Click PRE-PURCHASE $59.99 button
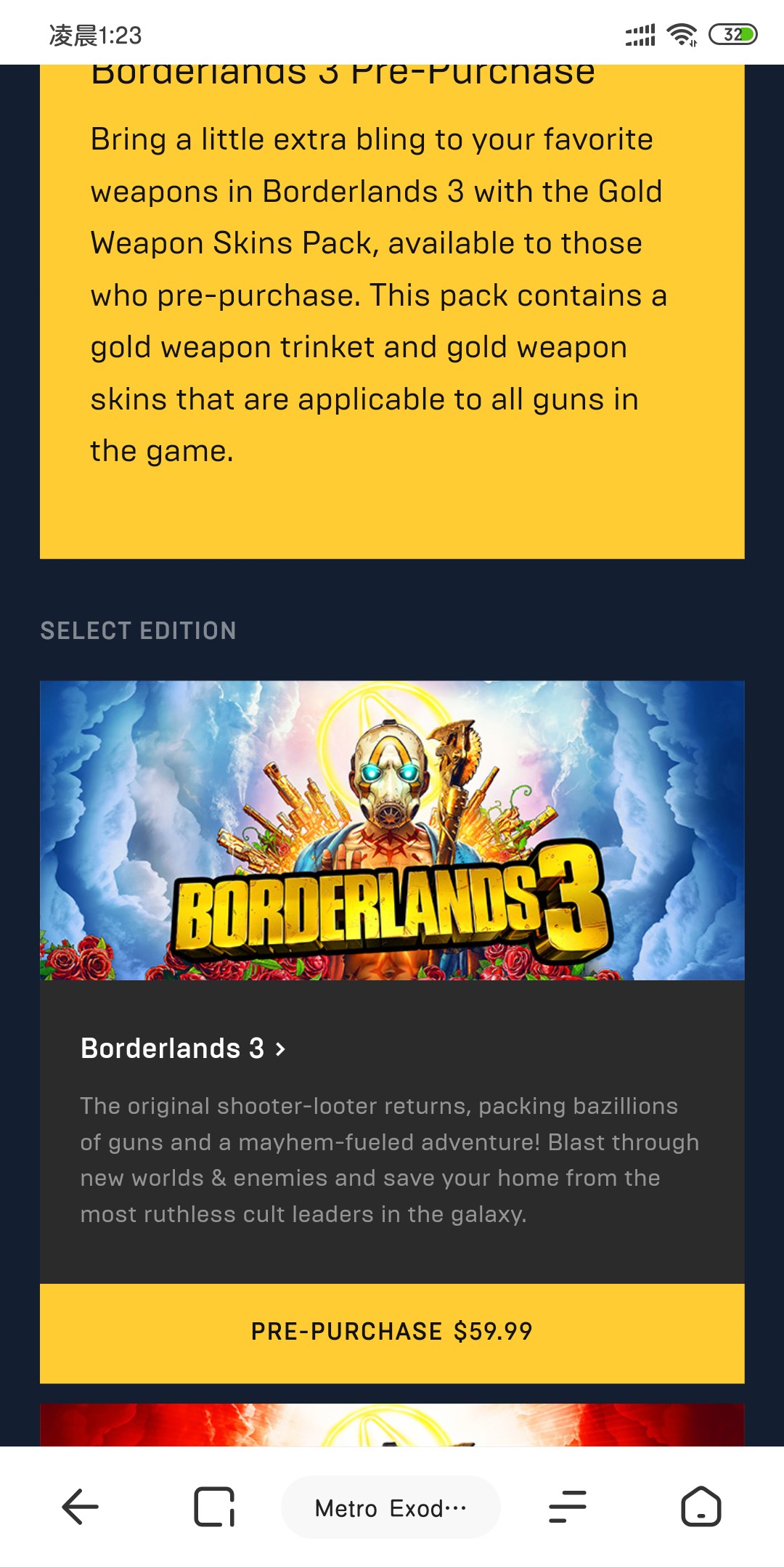Image resolution: width=784 pixels, height=1567 pixels. tap(392, 1332)
